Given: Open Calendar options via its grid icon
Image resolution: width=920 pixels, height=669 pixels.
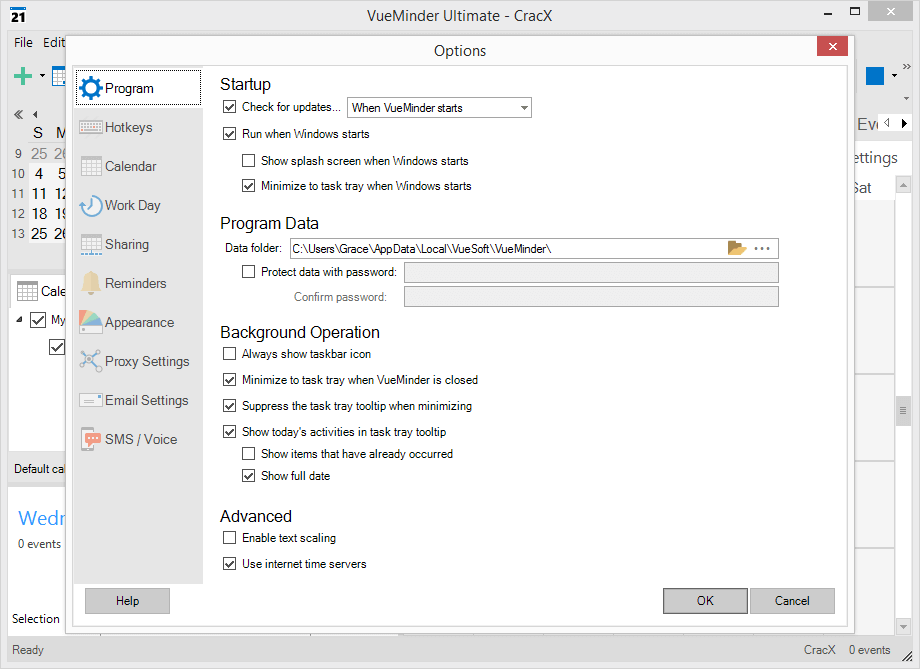Looking at the screenshot, I should coord(91,167).
